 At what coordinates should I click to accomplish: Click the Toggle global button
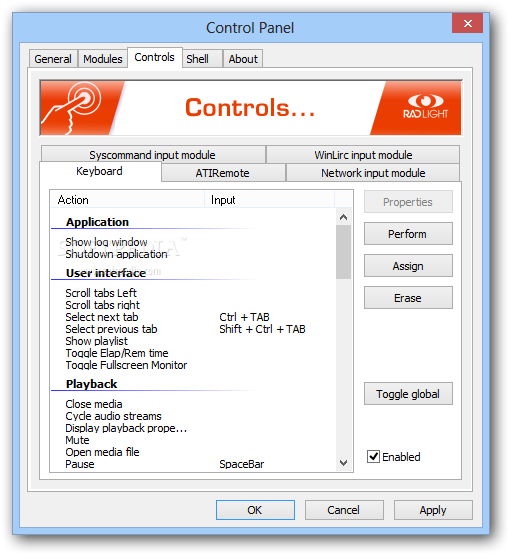coord(408,394)
